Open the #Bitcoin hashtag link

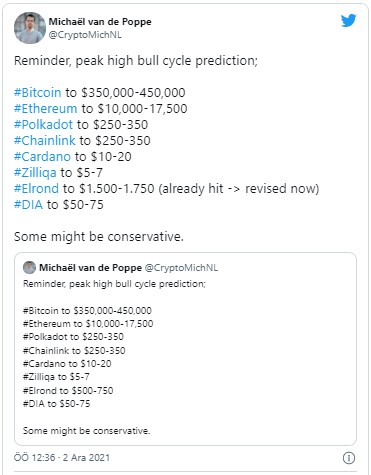coord(38,92)
